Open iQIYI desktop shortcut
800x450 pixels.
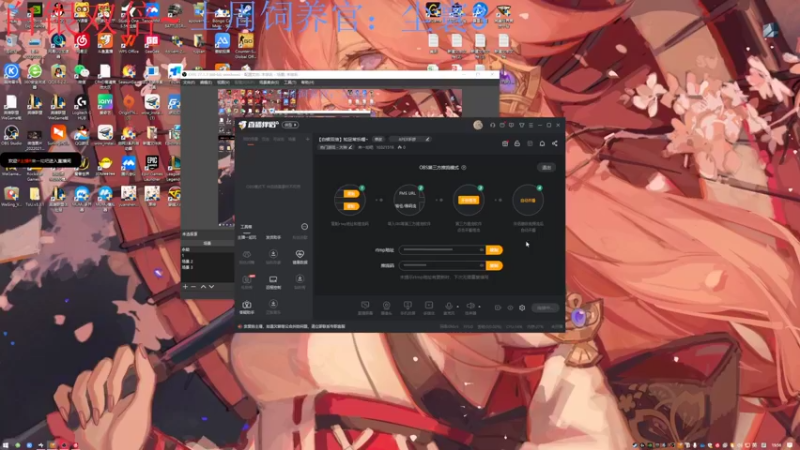pyautogui.click(x=105, y=104)
